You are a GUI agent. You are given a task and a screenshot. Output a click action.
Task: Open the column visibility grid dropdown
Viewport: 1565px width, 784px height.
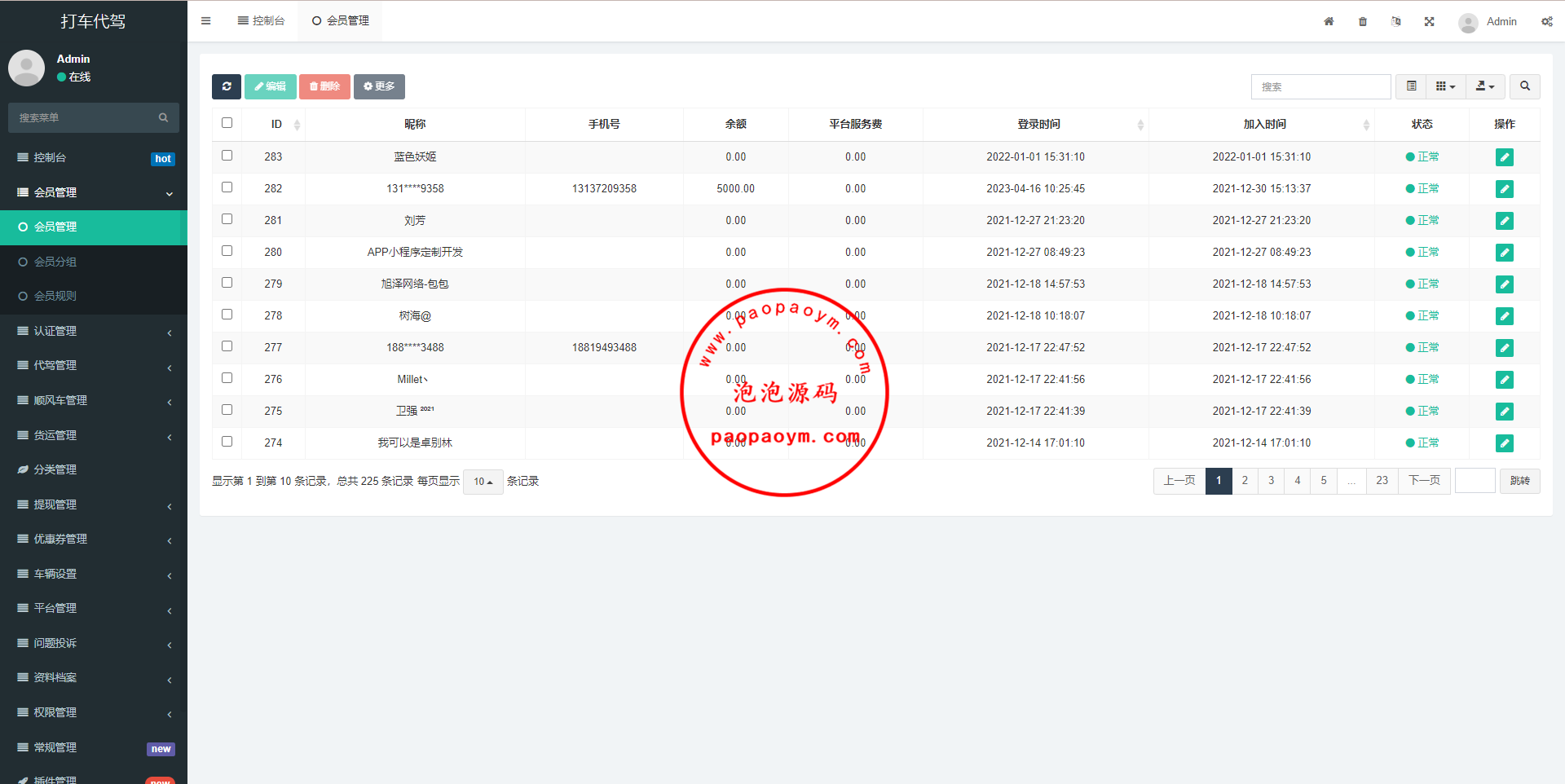1445,86
